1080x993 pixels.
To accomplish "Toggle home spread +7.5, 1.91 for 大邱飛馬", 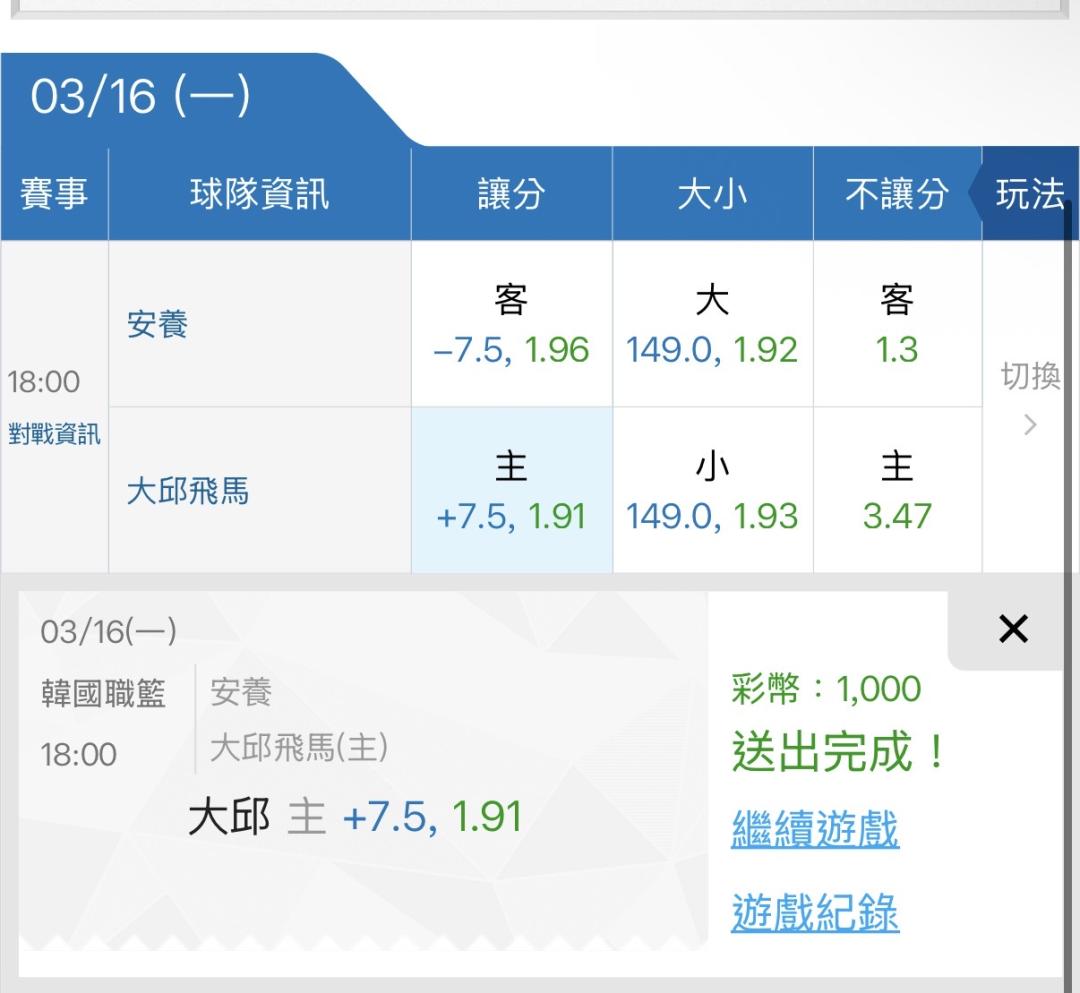I will (x=511, y=491).
